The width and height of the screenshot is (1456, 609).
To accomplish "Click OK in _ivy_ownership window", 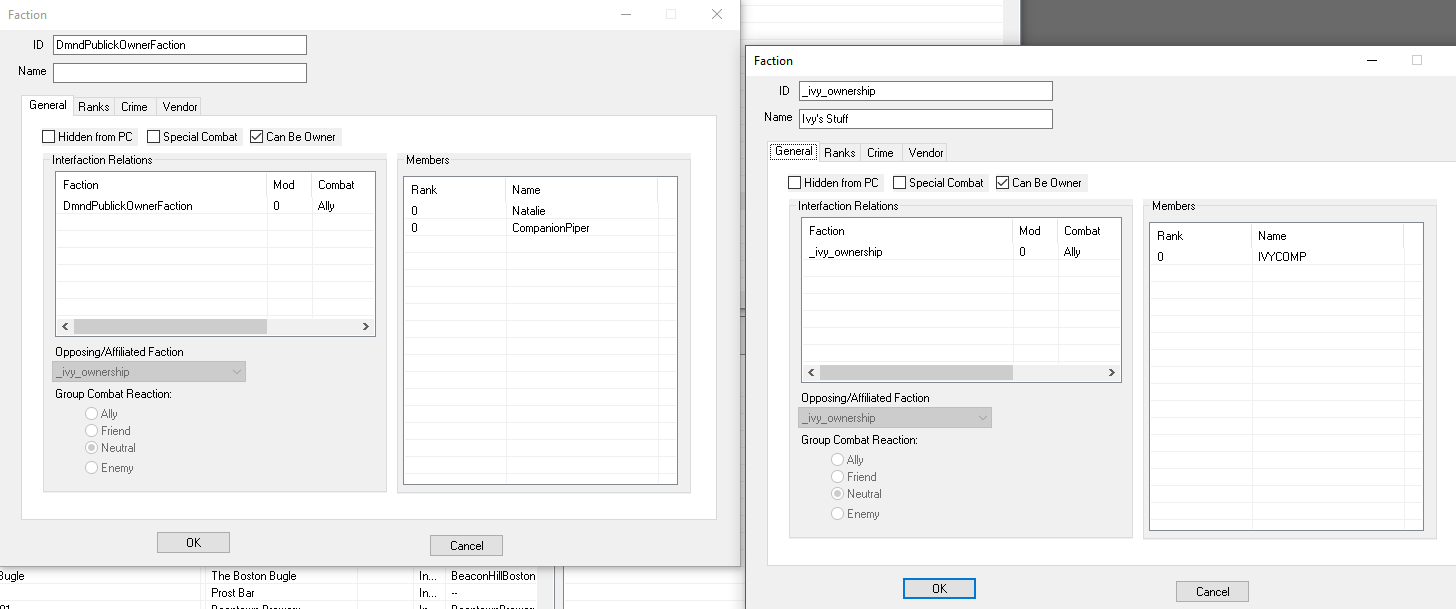I will [x=939, y=588].
